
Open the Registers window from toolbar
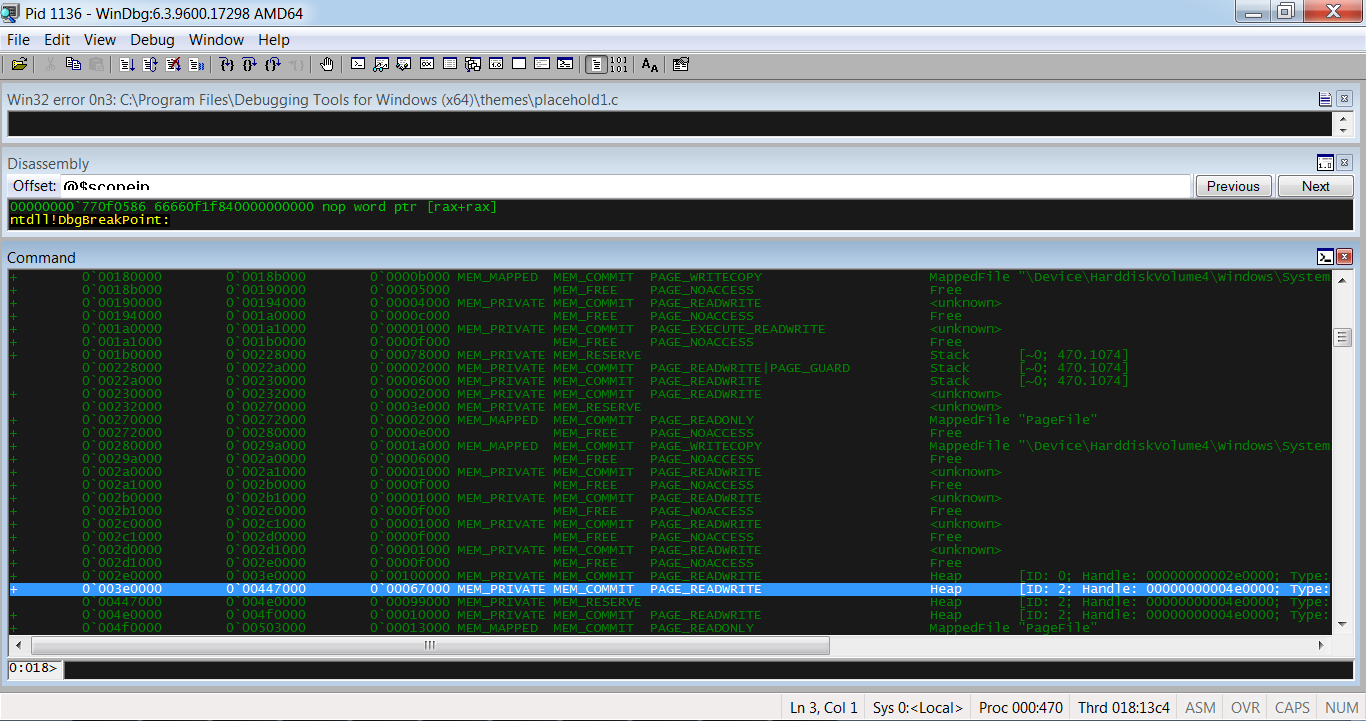(x=427, y=65)
